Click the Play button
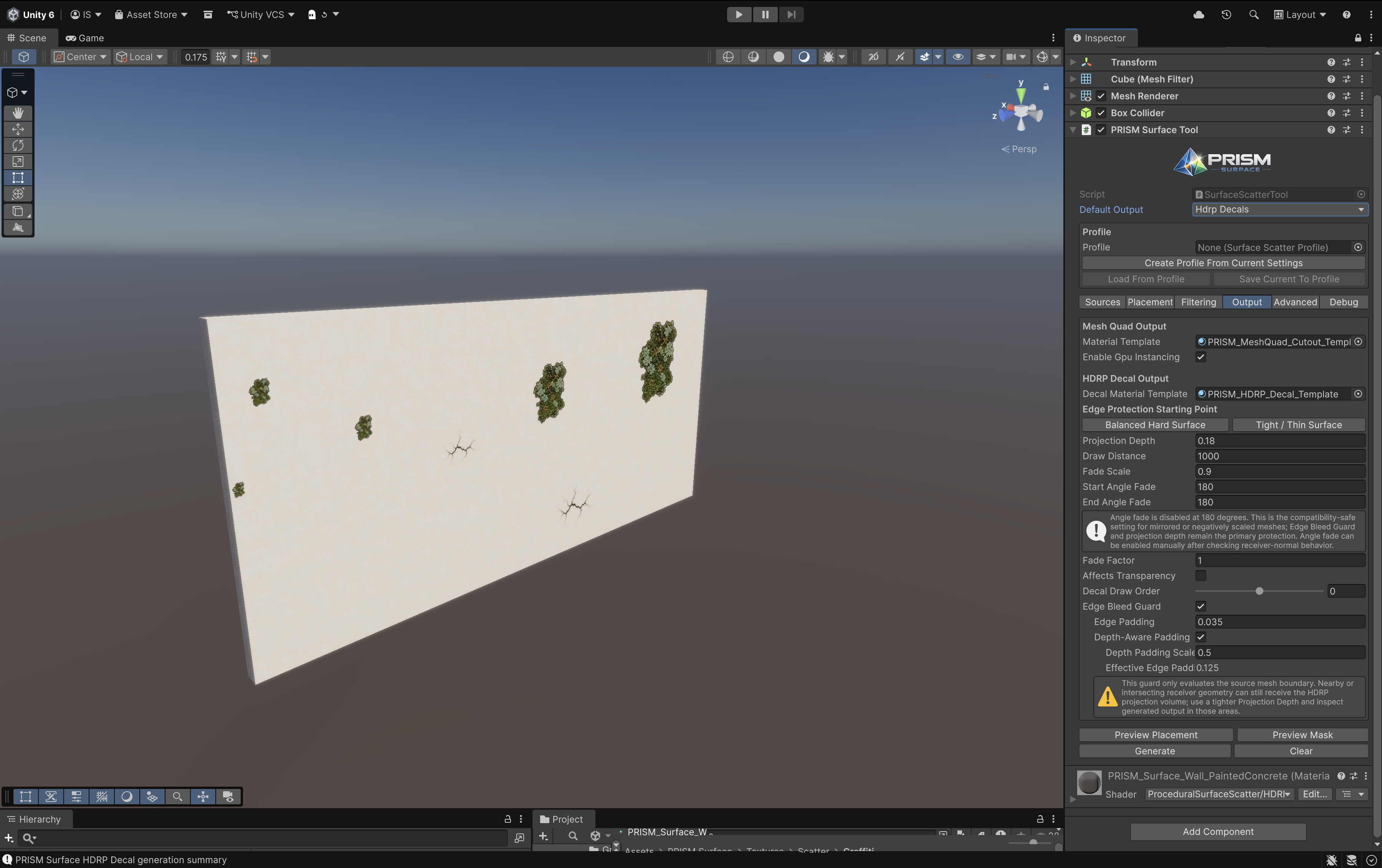Viewport: 1382px width, 868px height. click(739, 14)
